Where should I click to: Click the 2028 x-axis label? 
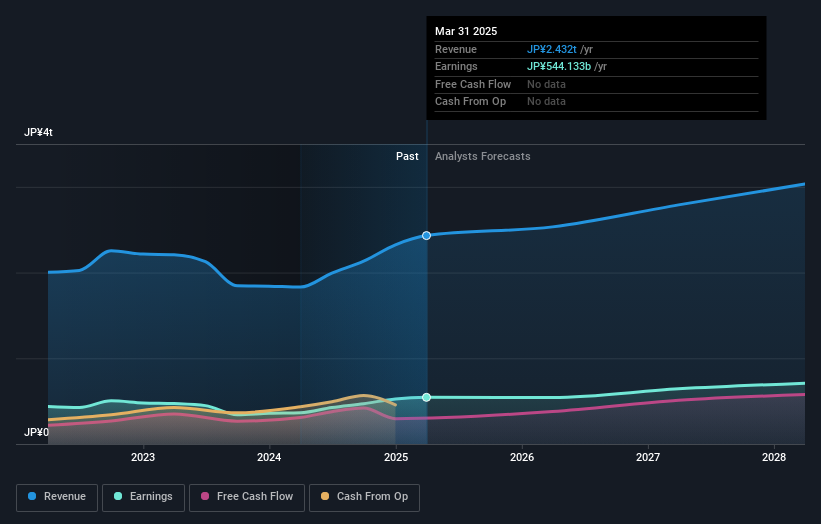pos(774,457)
